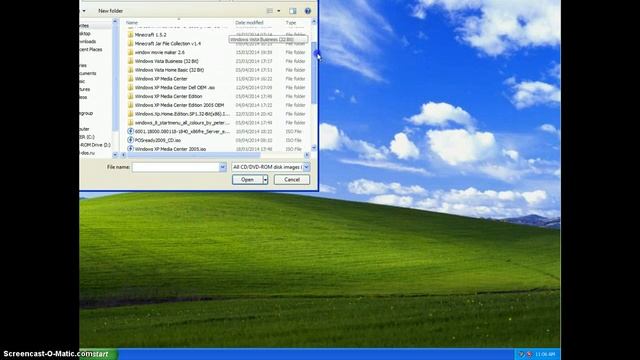Click folder icon of window movie maker 2.6

pyautogui.click(x=131, y=52)
